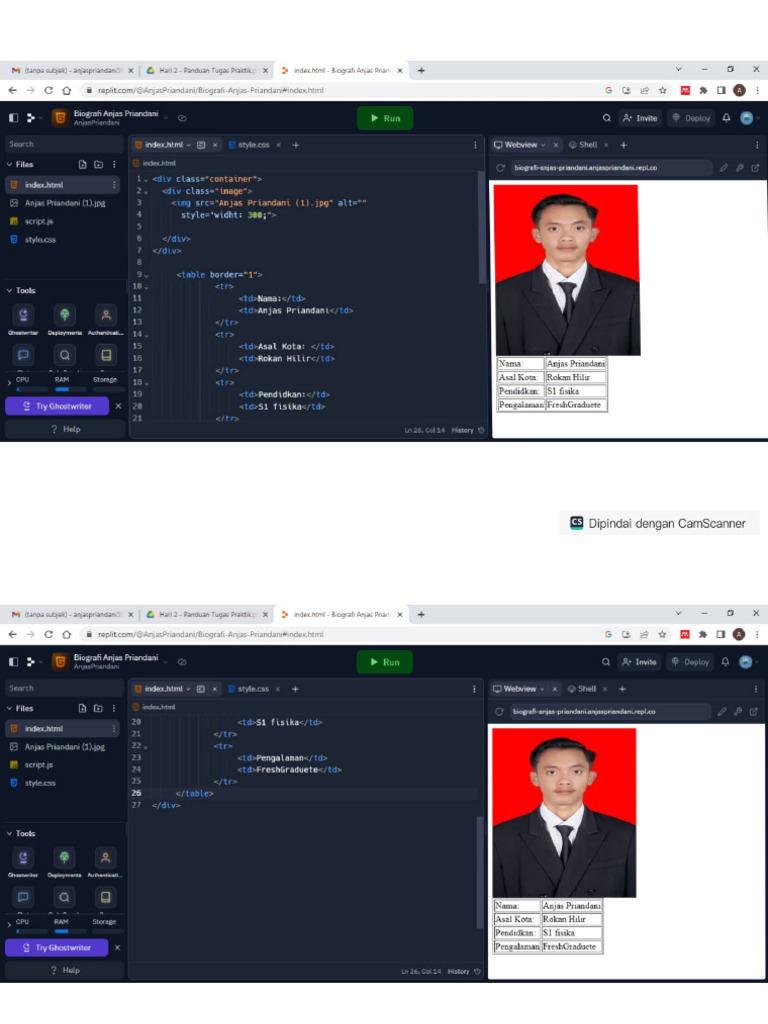
Task: Click Try Ghostwriter button in upper screenshot
Action: pyautogui.click(x=57, y=406)
